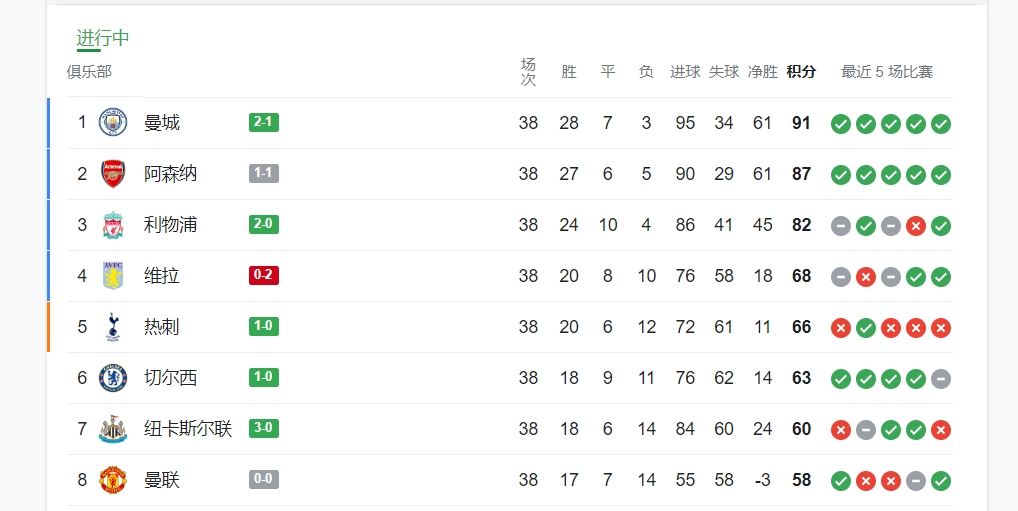Click the Newcastle United club crest
1018x511 pixels.
pyautogui.click(x=113, y=429)
